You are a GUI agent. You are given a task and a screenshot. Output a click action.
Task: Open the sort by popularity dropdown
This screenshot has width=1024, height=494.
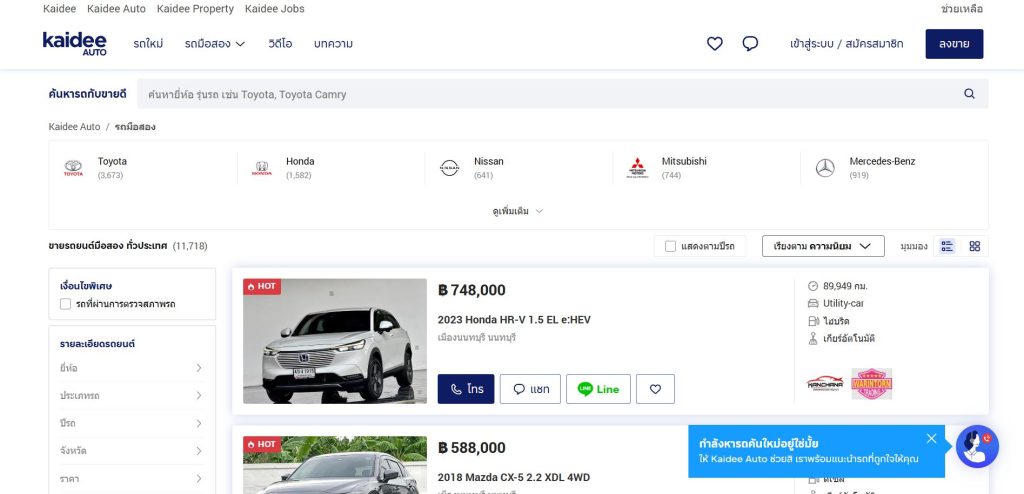[x=822, y=246]
